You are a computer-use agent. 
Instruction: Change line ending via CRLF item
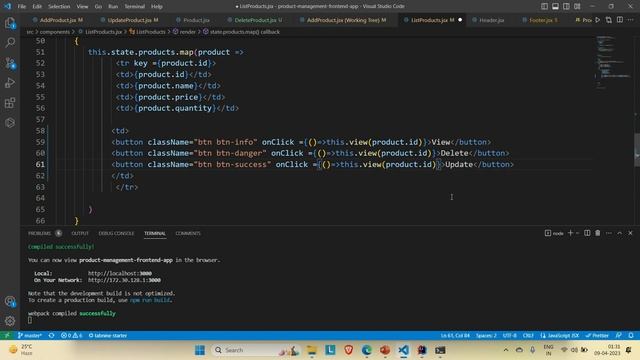[x=528, y=336]
